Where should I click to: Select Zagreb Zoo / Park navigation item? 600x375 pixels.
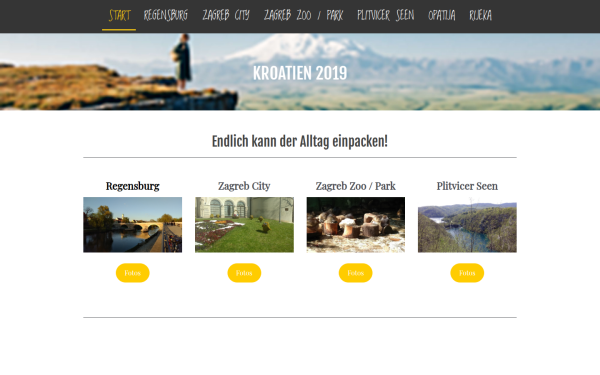[x=303, y=16]
